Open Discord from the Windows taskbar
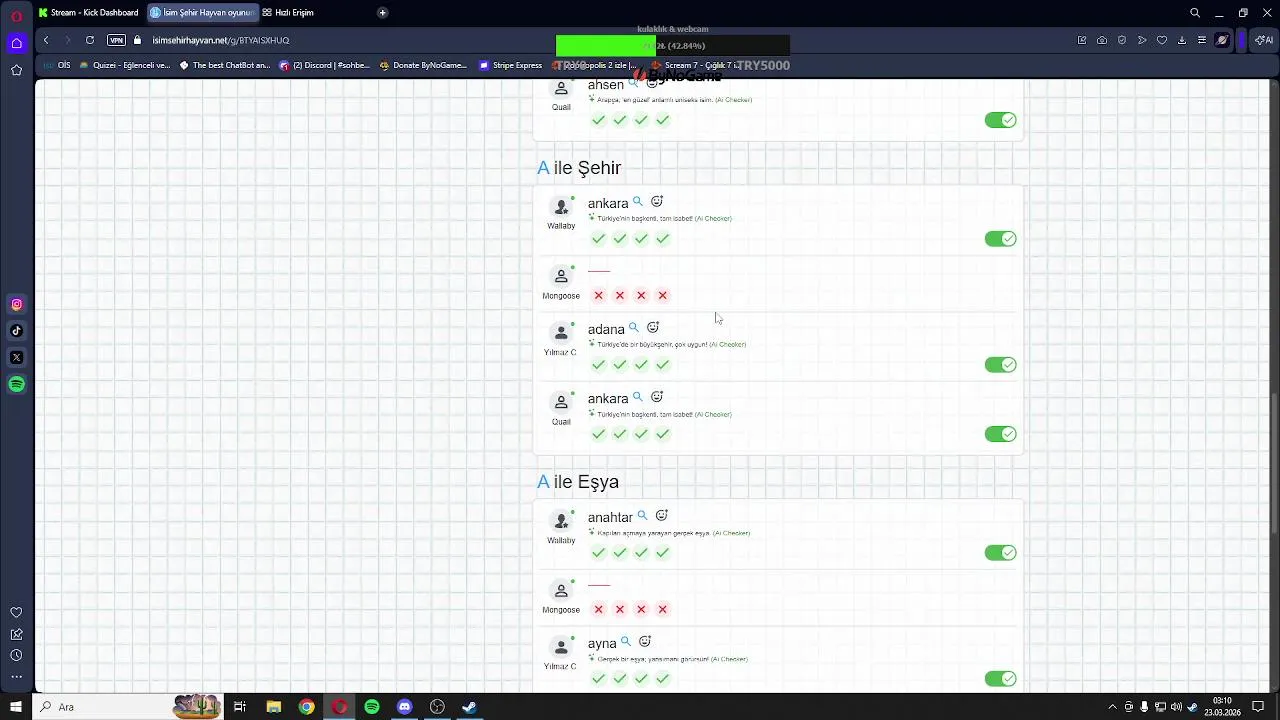1280x720 pixels. (404, 707)
